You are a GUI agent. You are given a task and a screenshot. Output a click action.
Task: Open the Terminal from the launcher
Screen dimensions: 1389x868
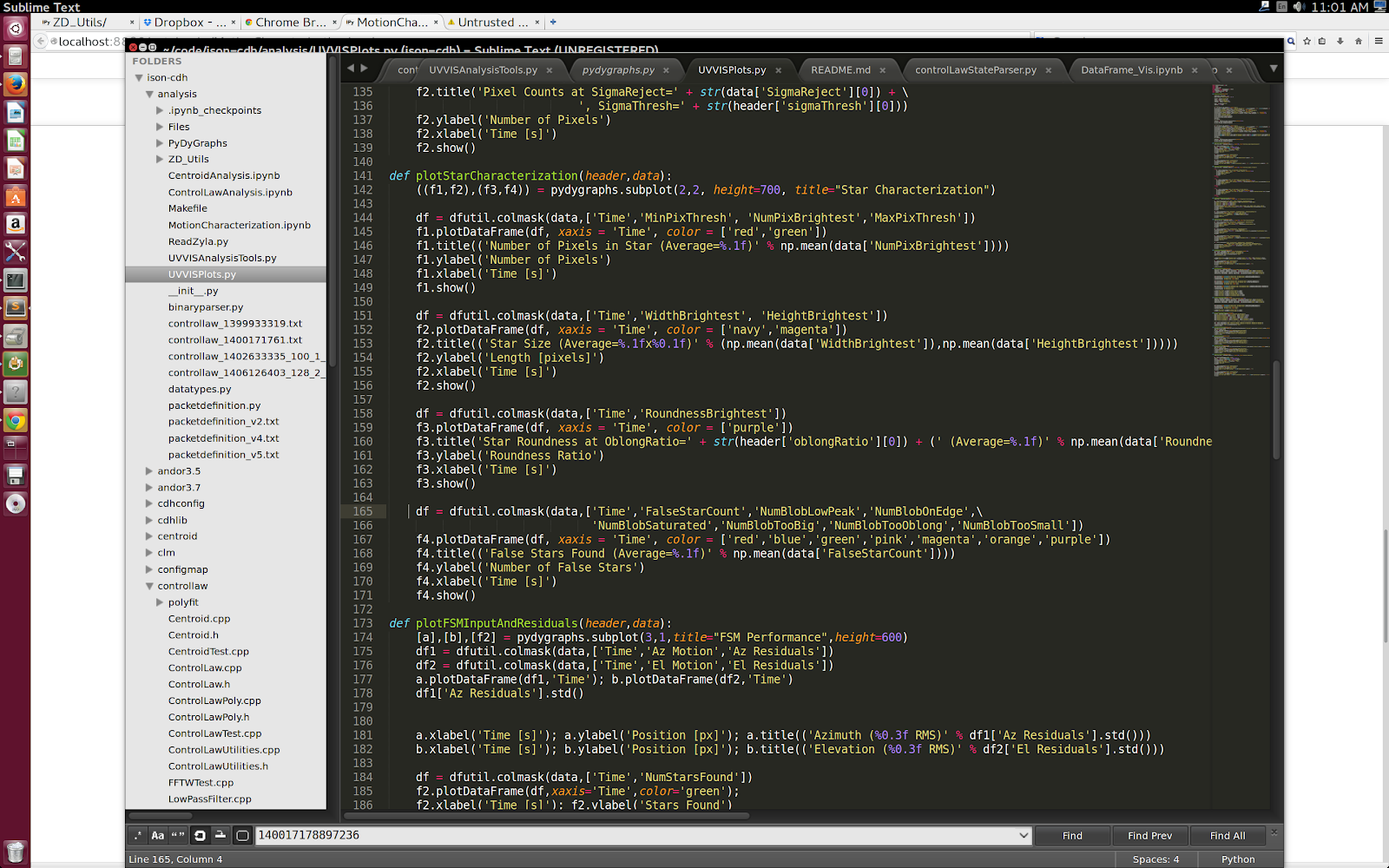point(16,280)
